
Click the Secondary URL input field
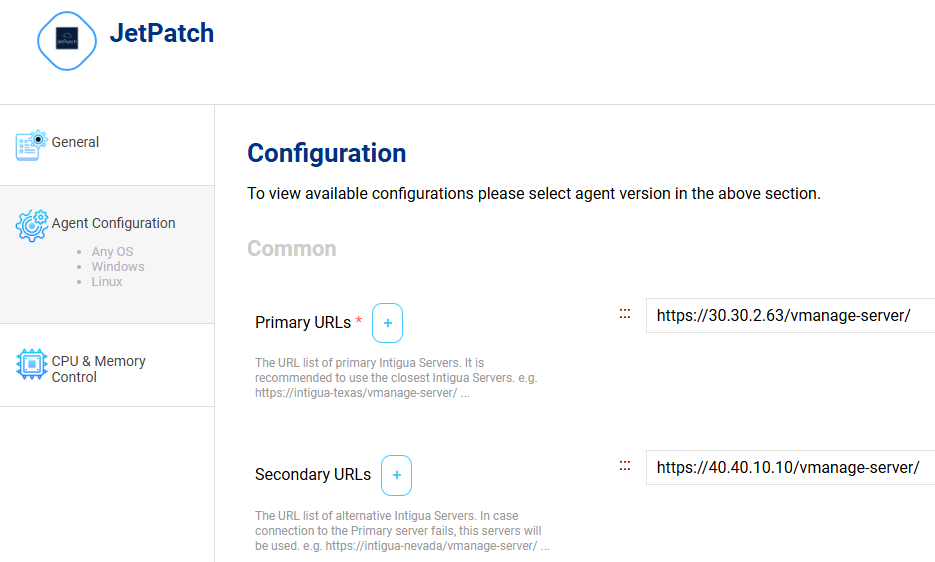coord(790,467)
